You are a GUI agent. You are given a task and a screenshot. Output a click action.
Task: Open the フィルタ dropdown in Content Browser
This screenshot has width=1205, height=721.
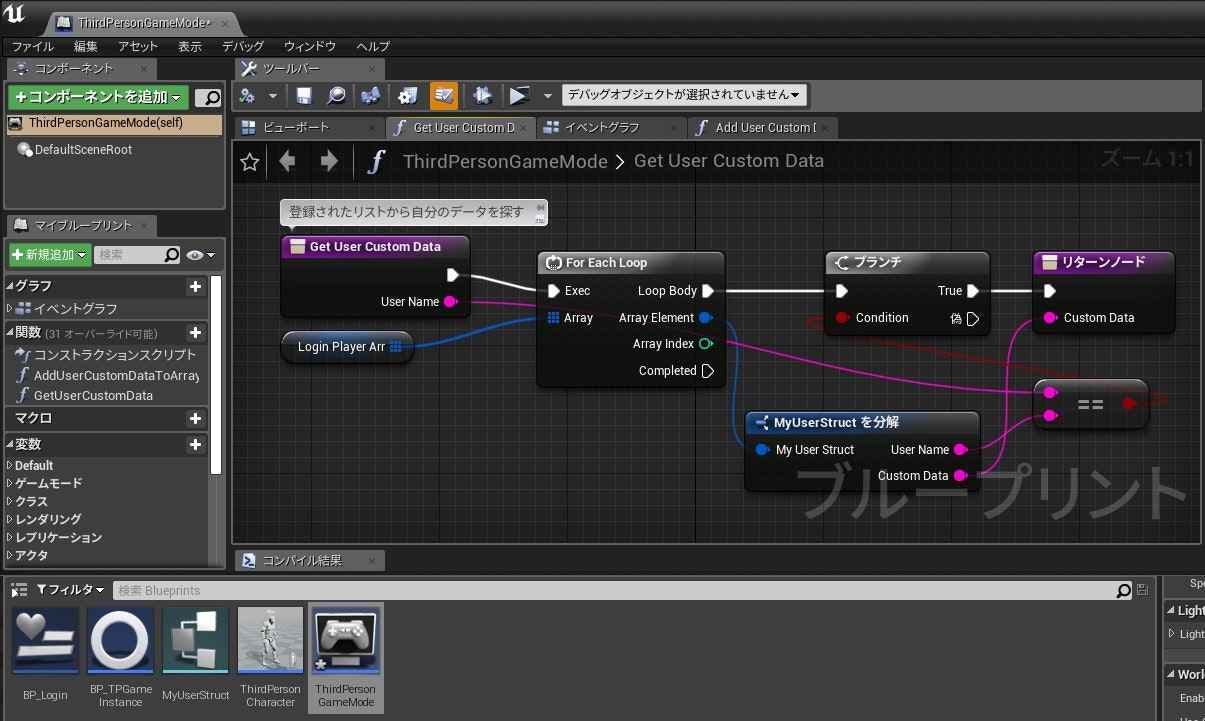click(x=70, y=590)
